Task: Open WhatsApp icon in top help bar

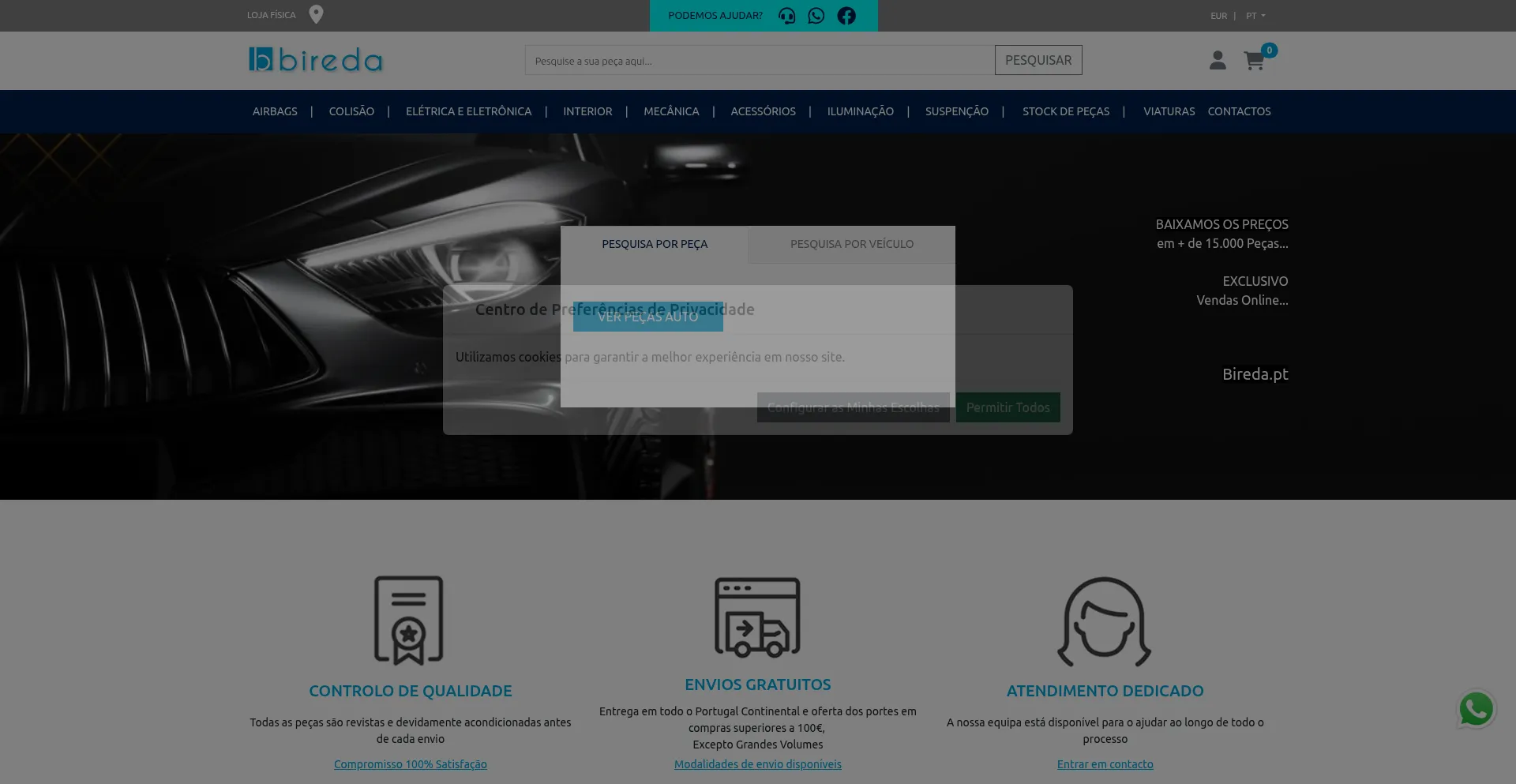Action: pyautogui.click(x=816, y=16)
